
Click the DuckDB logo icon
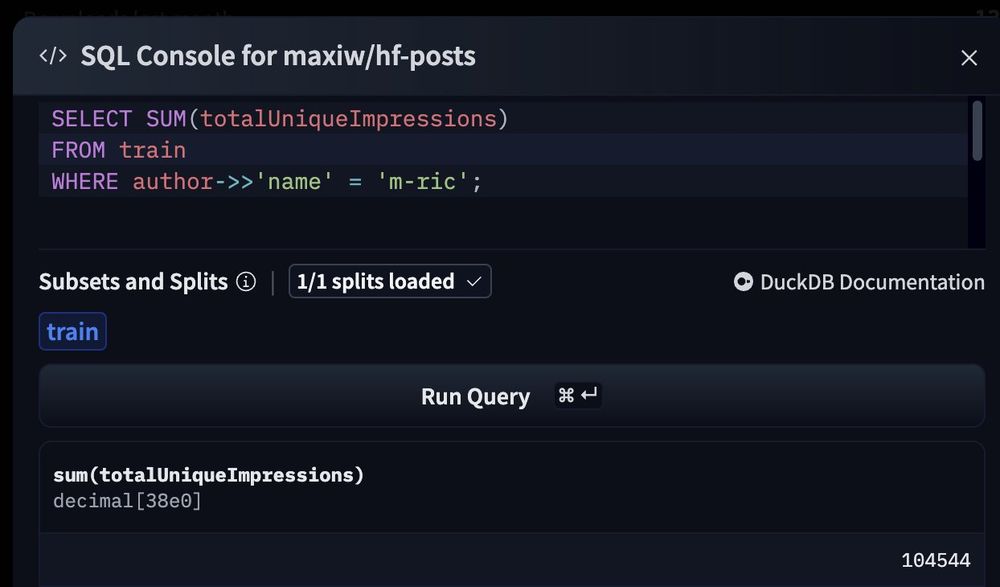pos(743,282)
